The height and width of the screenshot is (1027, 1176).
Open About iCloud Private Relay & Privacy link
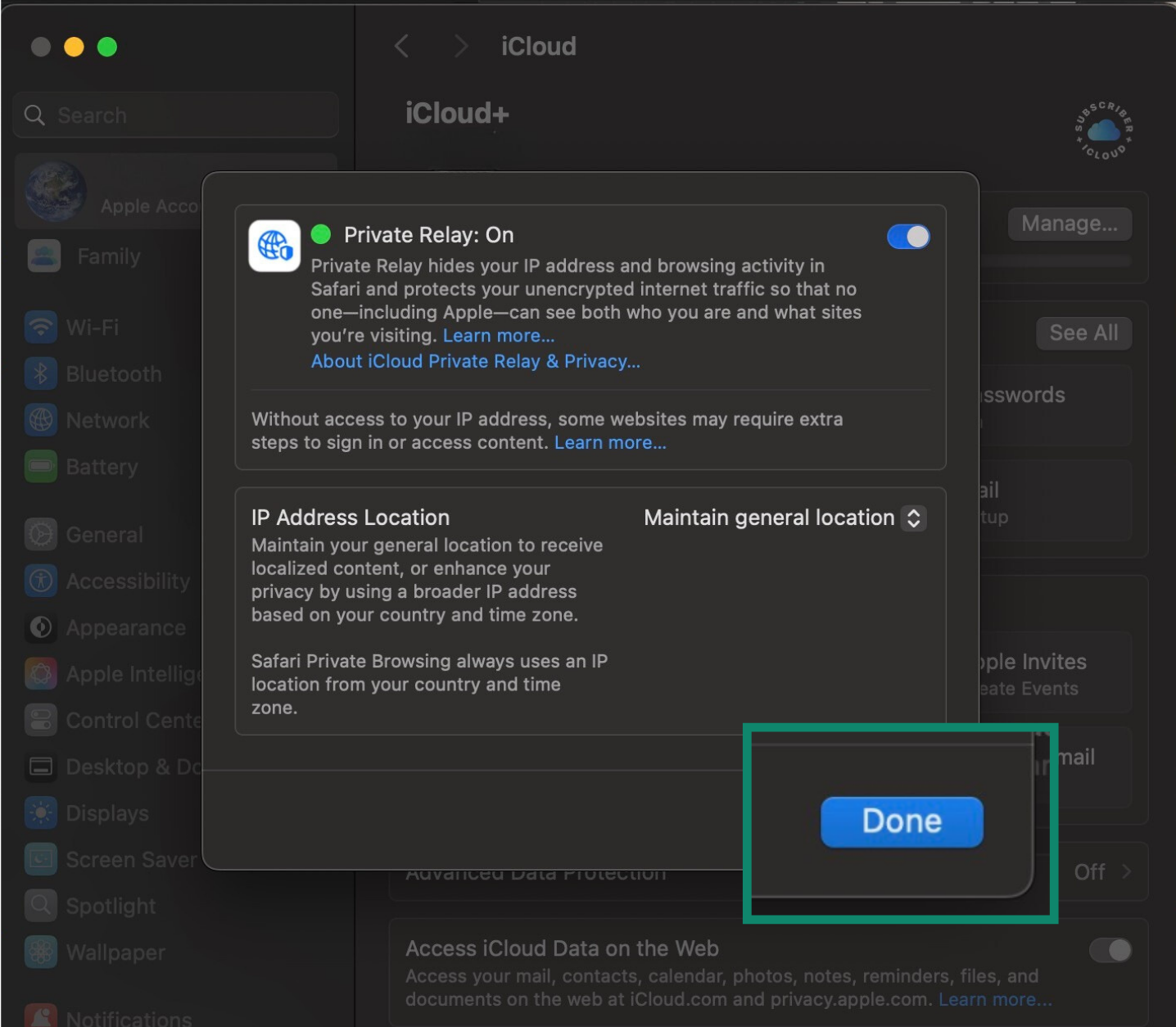coord(475,361)
